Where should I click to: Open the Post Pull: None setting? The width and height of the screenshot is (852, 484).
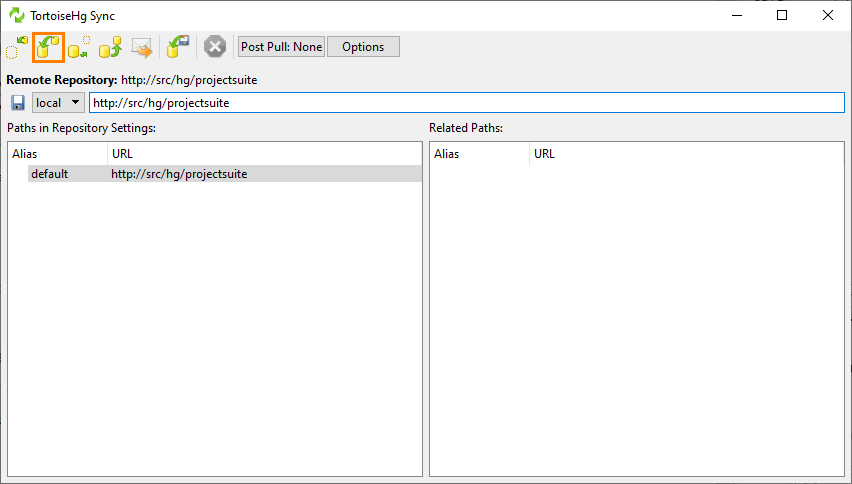281,47
